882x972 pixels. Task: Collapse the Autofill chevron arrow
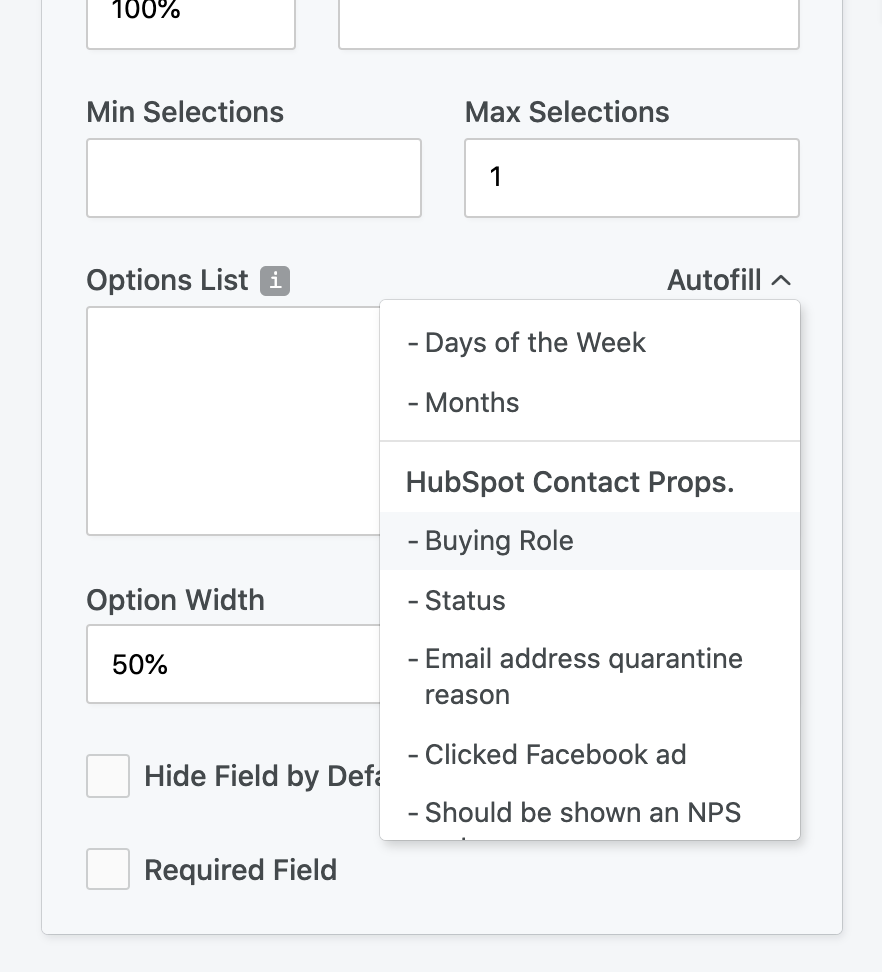781,281
